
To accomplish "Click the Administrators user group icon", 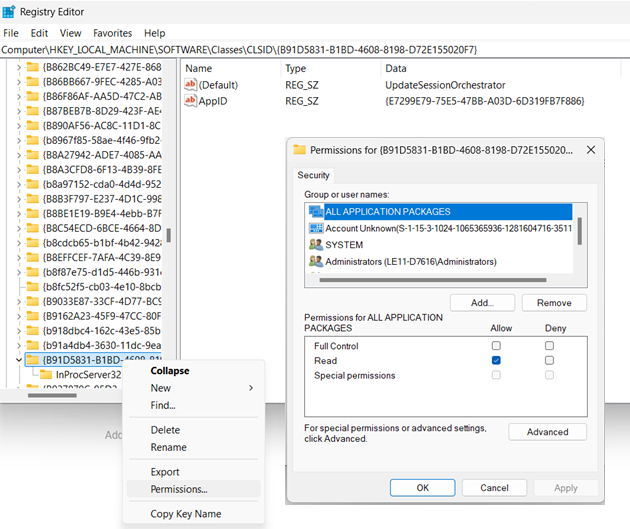I will pyautogui.click(x=316, y=261).
